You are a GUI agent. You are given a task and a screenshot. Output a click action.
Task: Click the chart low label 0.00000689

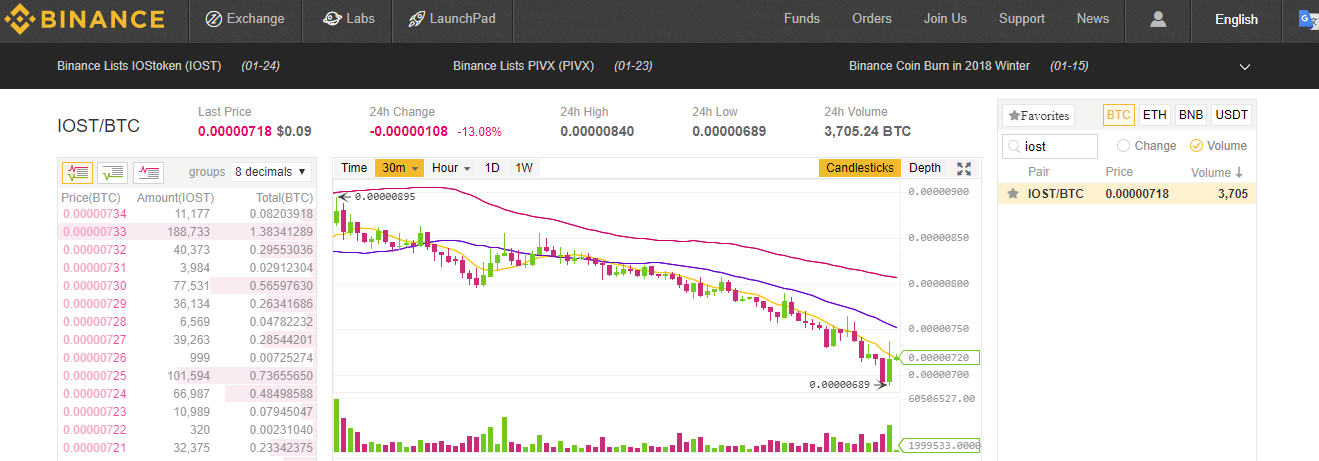click(x=840, y=384)
